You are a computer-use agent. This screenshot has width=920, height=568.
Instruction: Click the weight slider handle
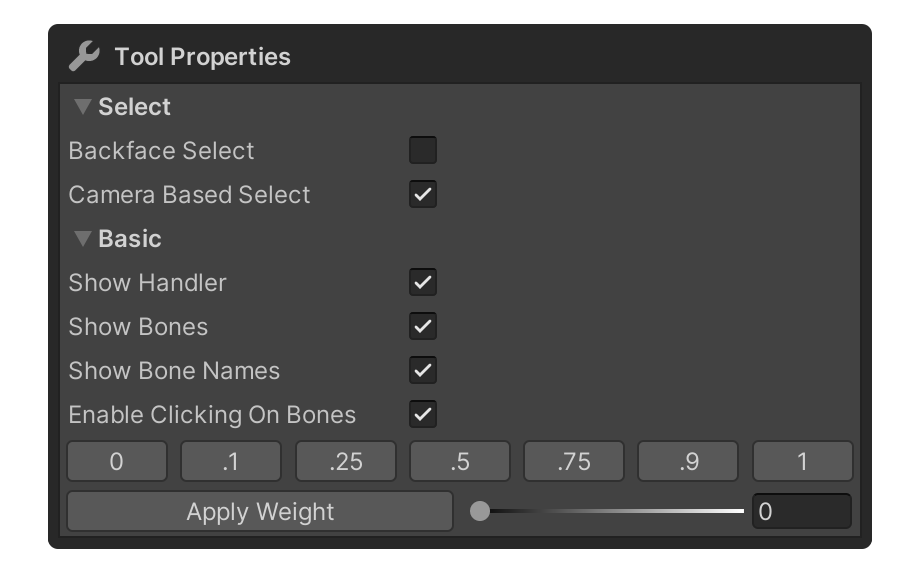pos(480,512)
